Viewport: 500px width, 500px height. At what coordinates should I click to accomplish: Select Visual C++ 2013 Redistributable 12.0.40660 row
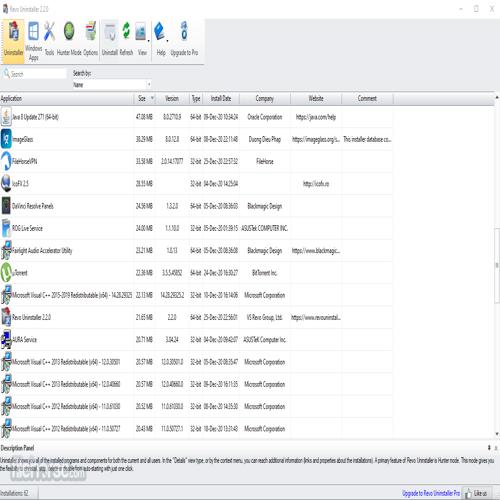(196, 384)
